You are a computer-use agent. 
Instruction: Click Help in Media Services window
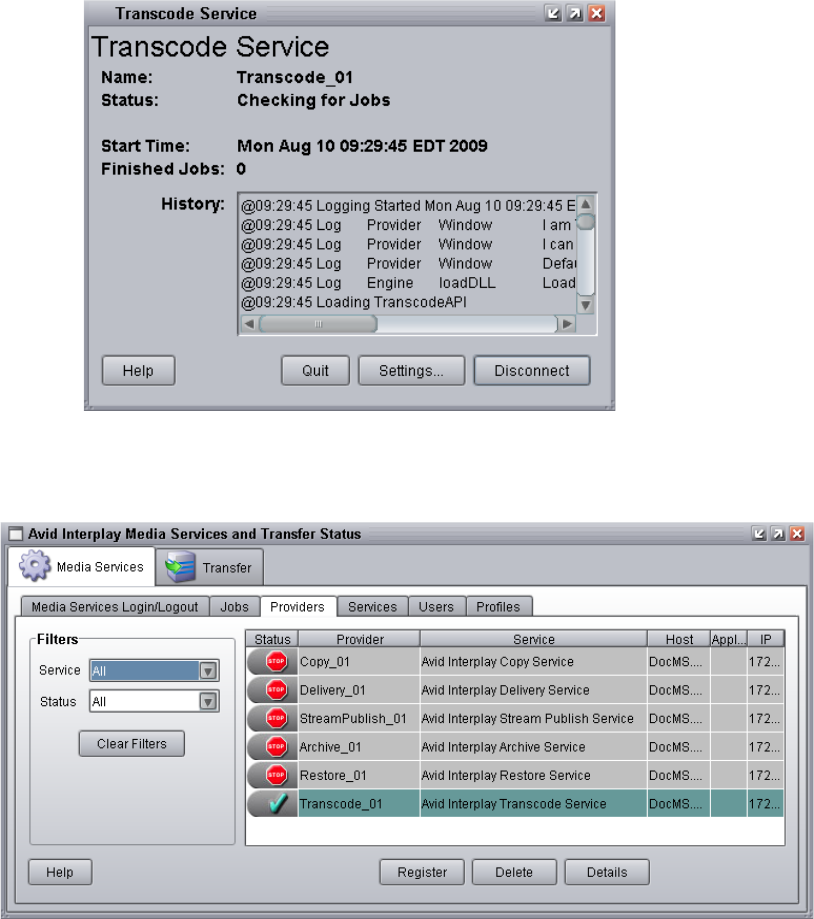click(60, 872)
